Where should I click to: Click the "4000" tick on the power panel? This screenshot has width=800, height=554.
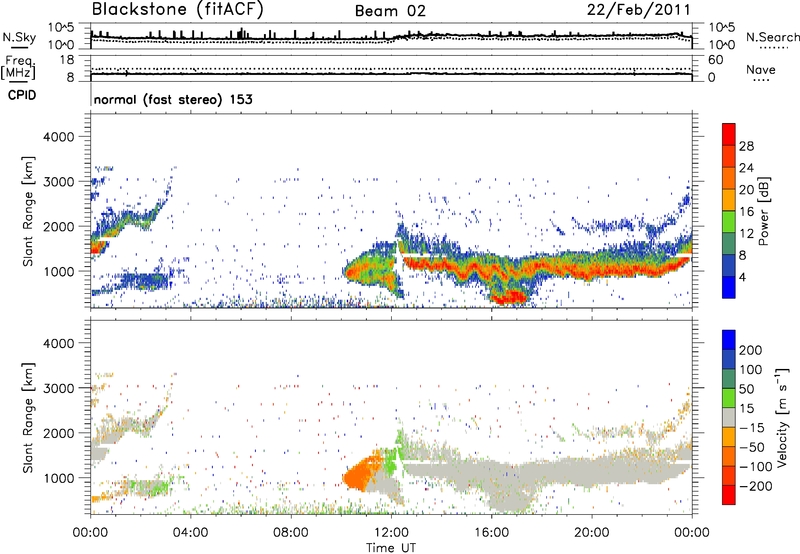tap(58, 137)
